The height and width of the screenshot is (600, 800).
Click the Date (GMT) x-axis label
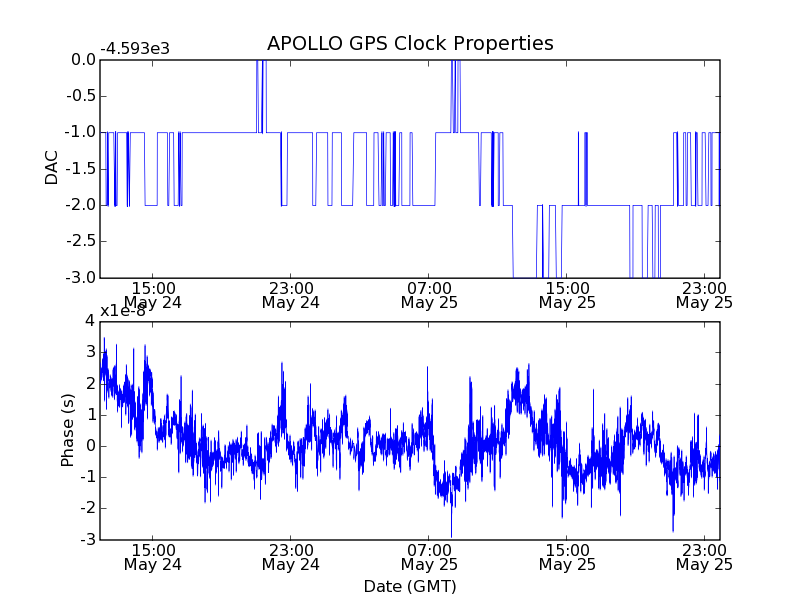[410, 587]
